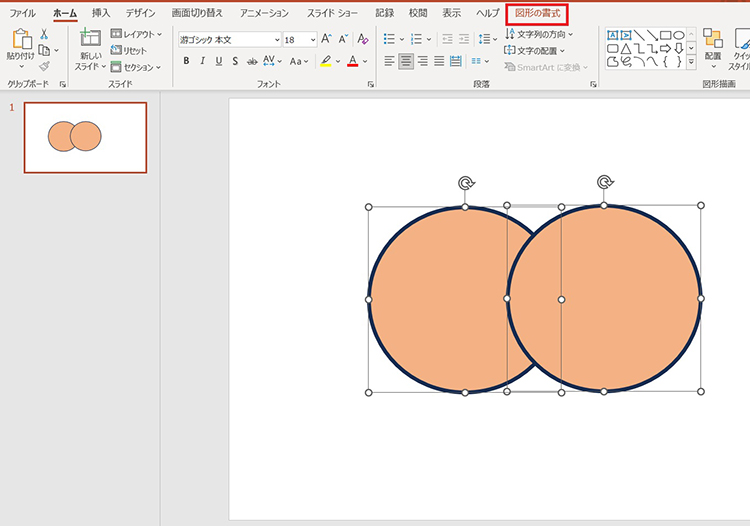Click the red font color swatch

[x=352, y=61]
